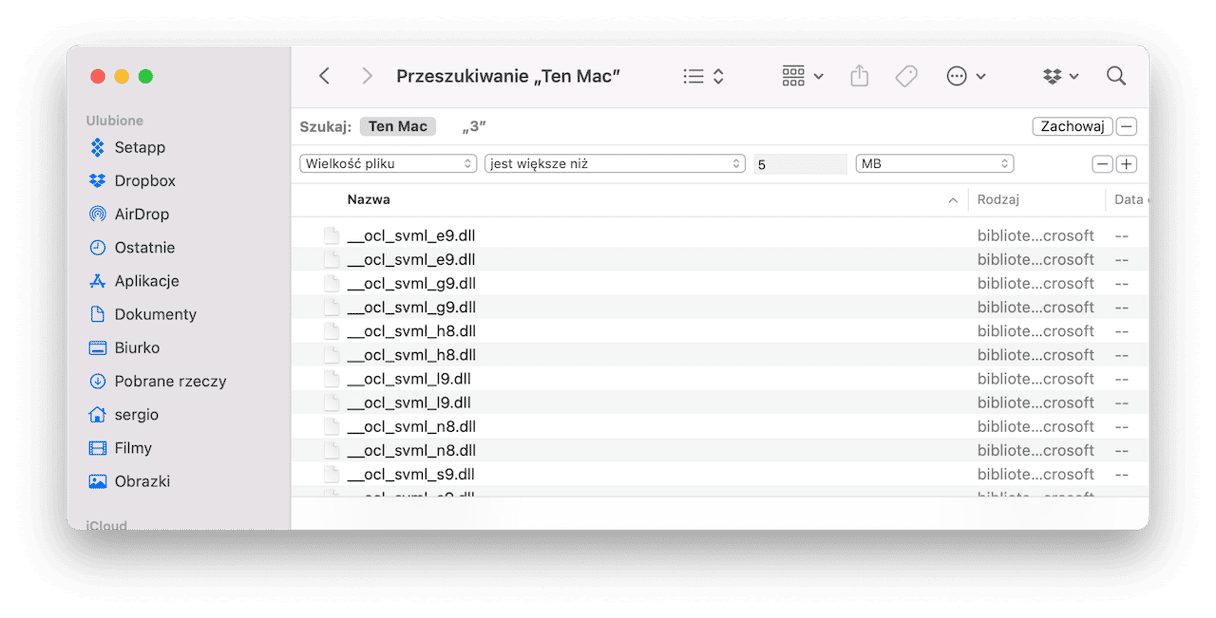Expand the 'Wielkość pliku' criteria dropdown
Viewport: 1216px width, 618px height.
click(x=388, y=164)
